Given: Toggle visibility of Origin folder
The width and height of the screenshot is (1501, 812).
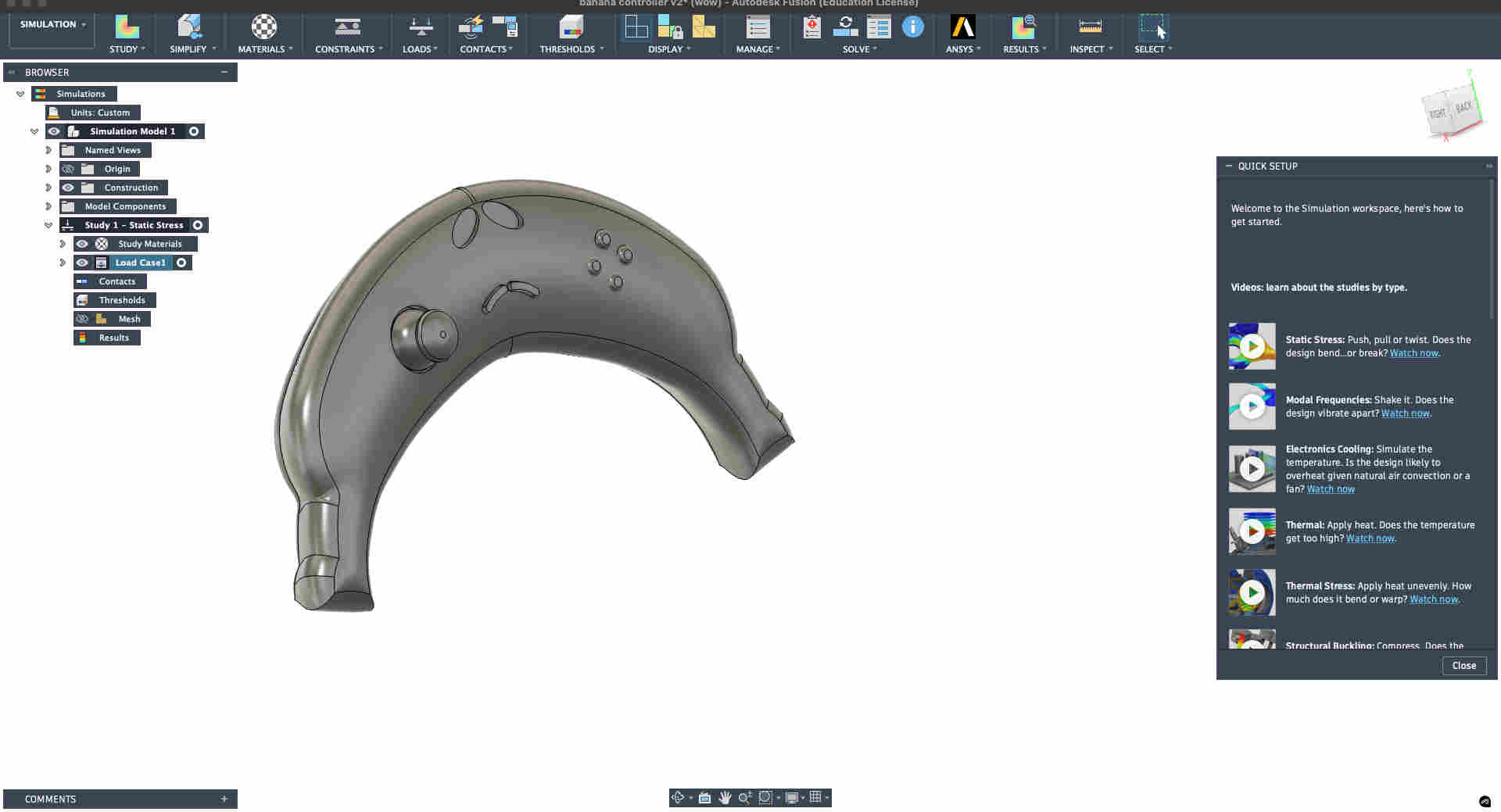Looking at the screenshot, I should (x=68, y=169).
